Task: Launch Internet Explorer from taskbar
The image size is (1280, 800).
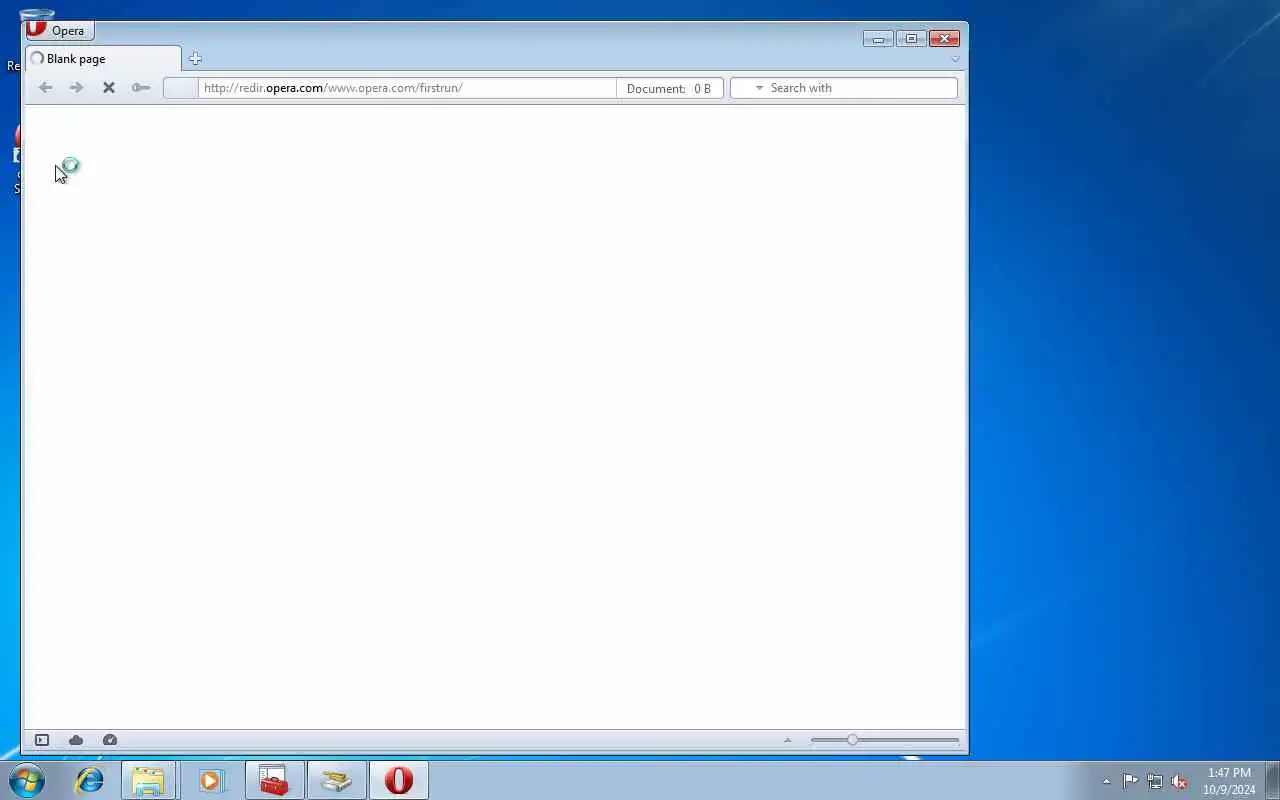Action: (x=90, y=780)
